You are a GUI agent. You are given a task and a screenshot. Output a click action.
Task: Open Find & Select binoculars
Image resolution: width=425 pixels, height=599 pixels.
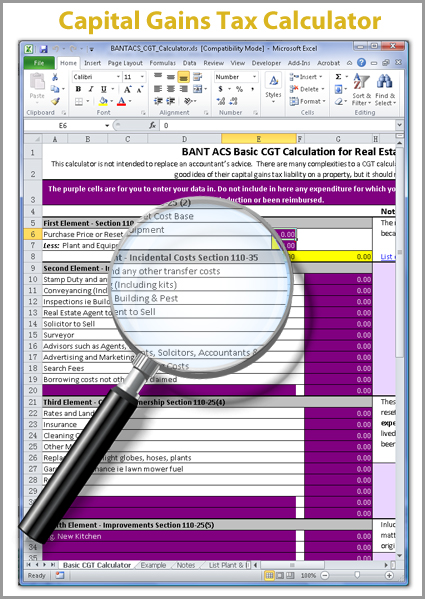(x=385, y=90)
